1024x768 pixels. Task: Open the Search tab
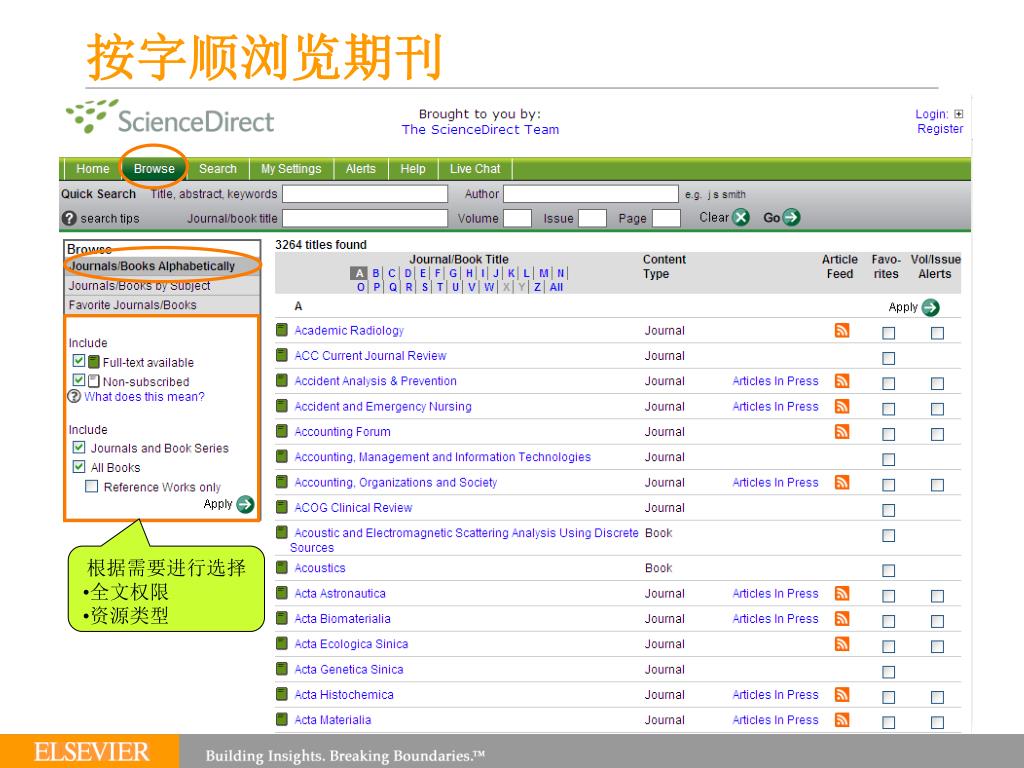coord(217,168)
